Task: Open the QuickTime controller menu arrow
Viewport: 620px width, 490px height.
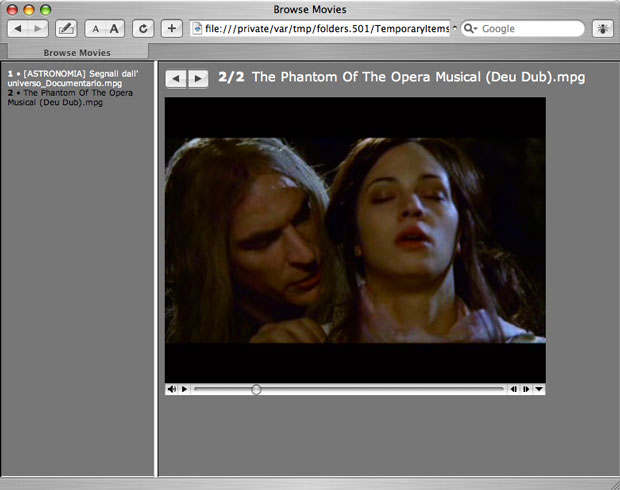Action: click(x=539, y=389)
